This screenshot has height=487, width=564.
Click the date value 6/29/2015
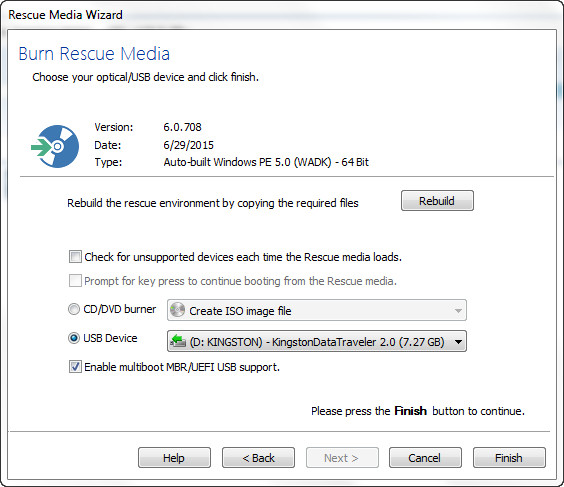[188, 145]
